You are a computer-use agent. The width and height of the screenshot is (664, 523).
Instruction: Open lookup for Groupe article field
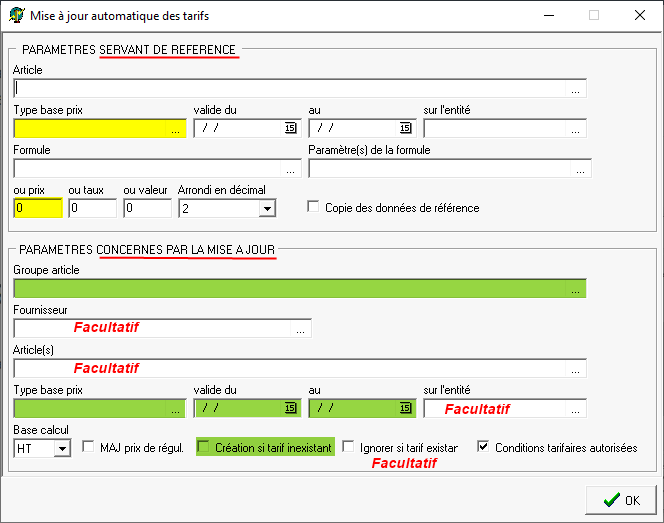click(x=576, y=289)
